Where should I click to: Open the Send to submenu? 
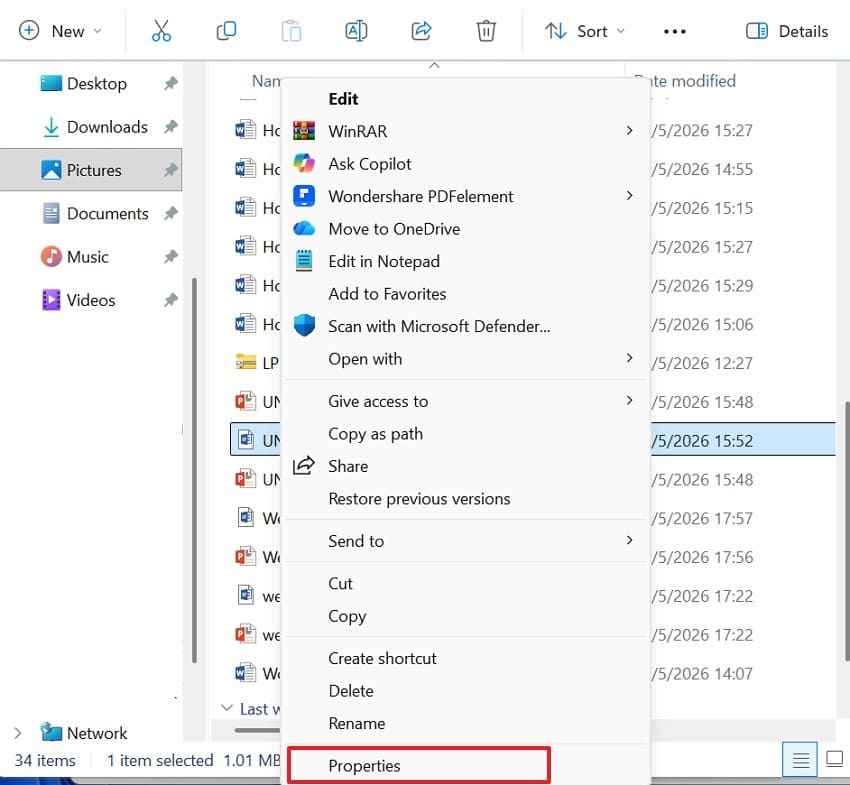pos(466,541)
